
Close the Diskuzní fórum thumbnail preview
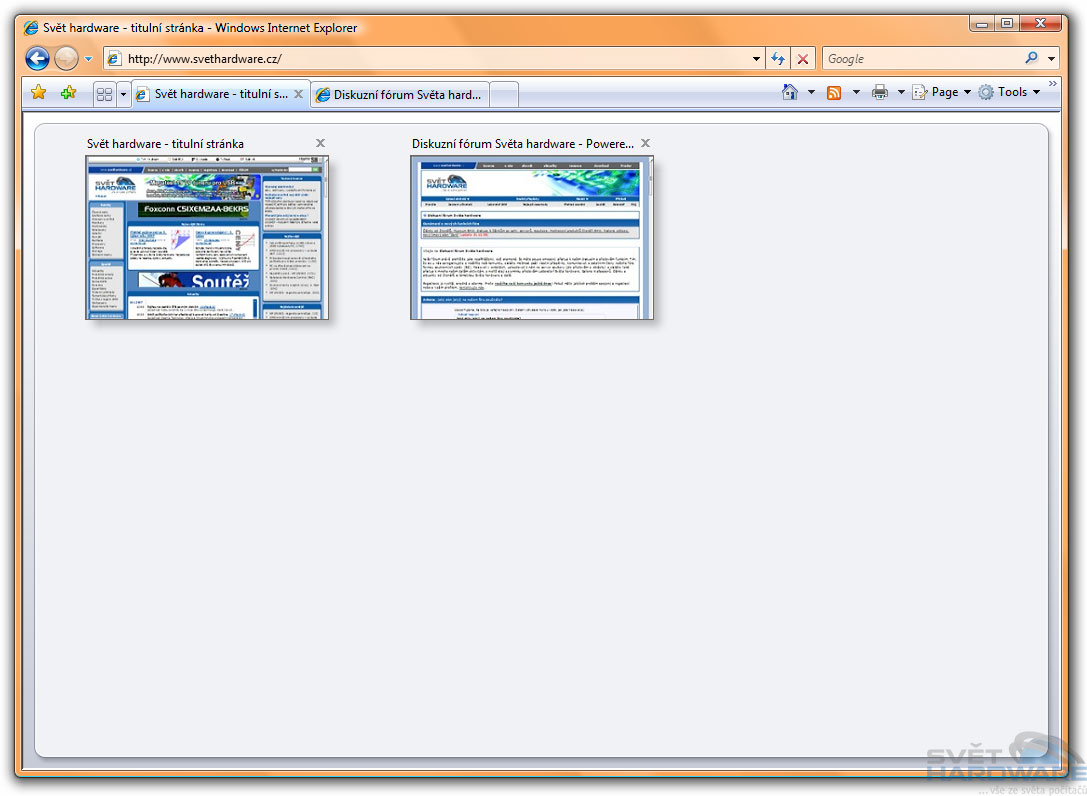[x=646, y=143]
